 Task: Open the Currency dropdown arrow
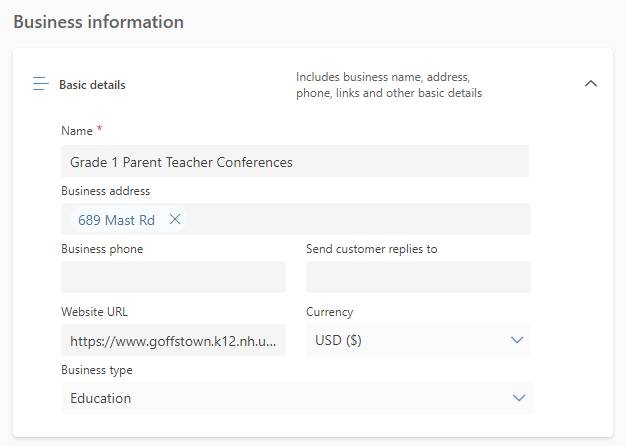[517, 340]
